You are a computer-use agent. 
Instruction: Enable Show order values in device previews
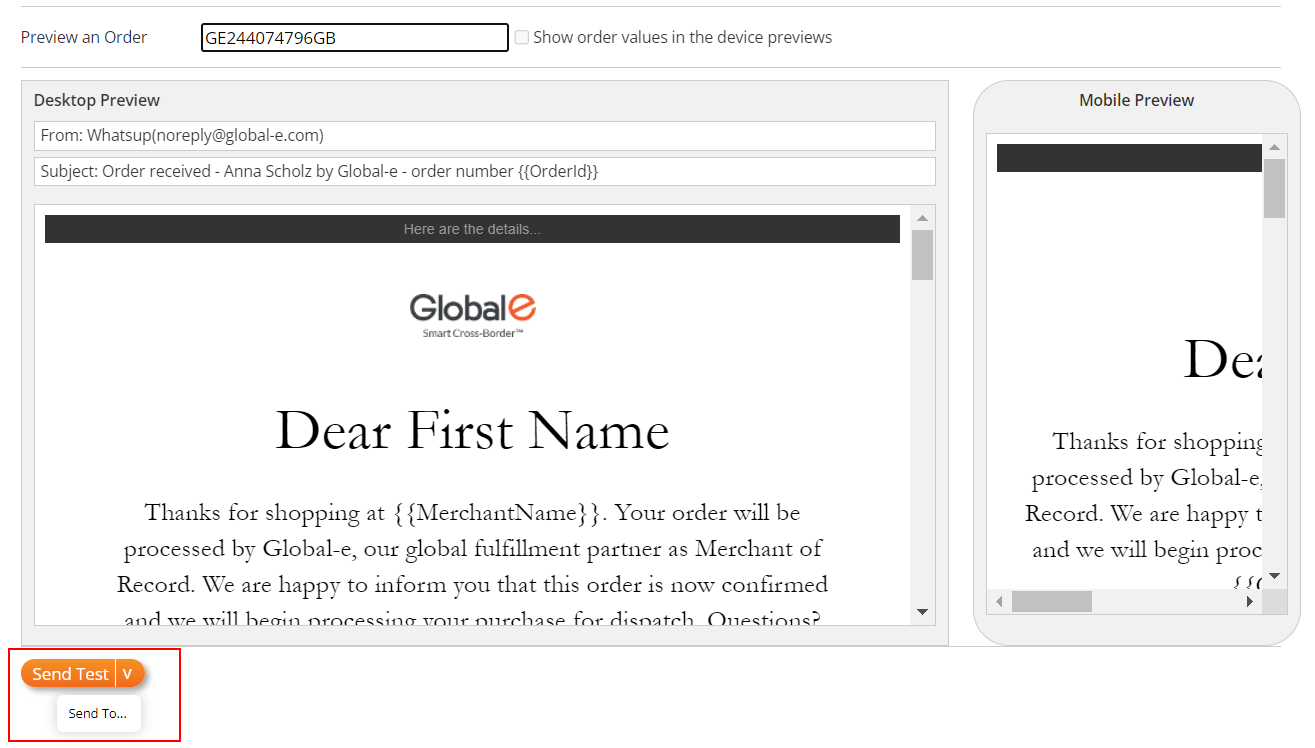[522, 38]
